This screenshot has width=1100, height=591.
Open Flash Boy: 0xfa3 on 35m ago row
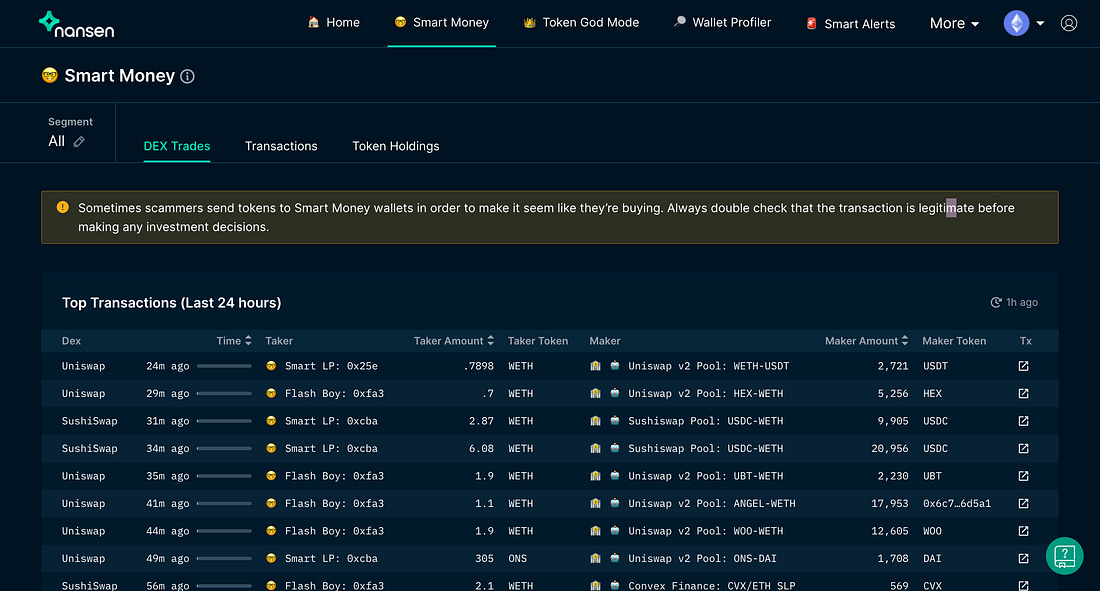coord(334,476)
